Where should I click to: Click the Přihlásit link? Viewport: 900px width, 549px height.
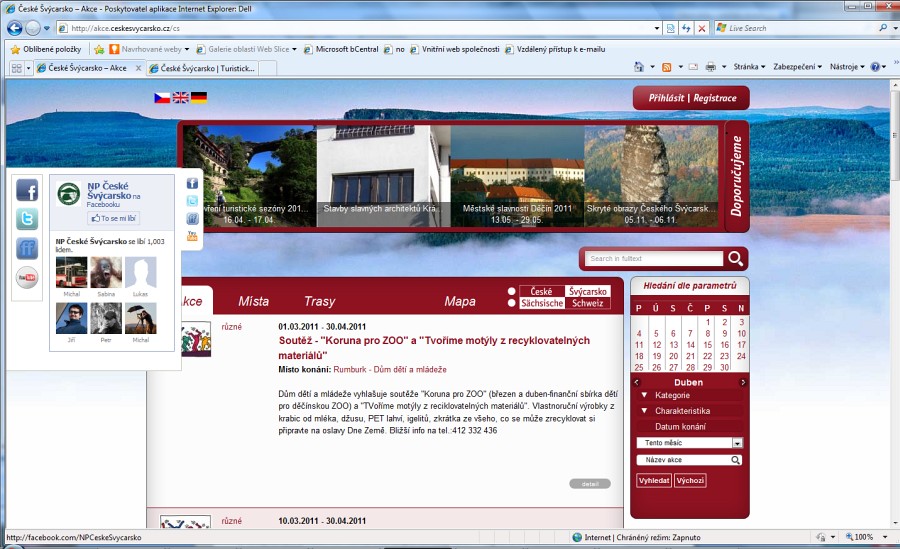tap(666, 98)
